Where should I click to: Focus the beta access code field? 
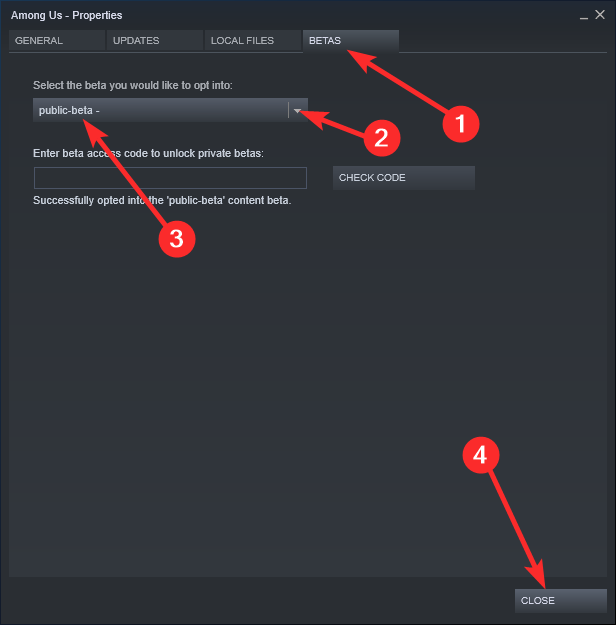pos(170,178)
